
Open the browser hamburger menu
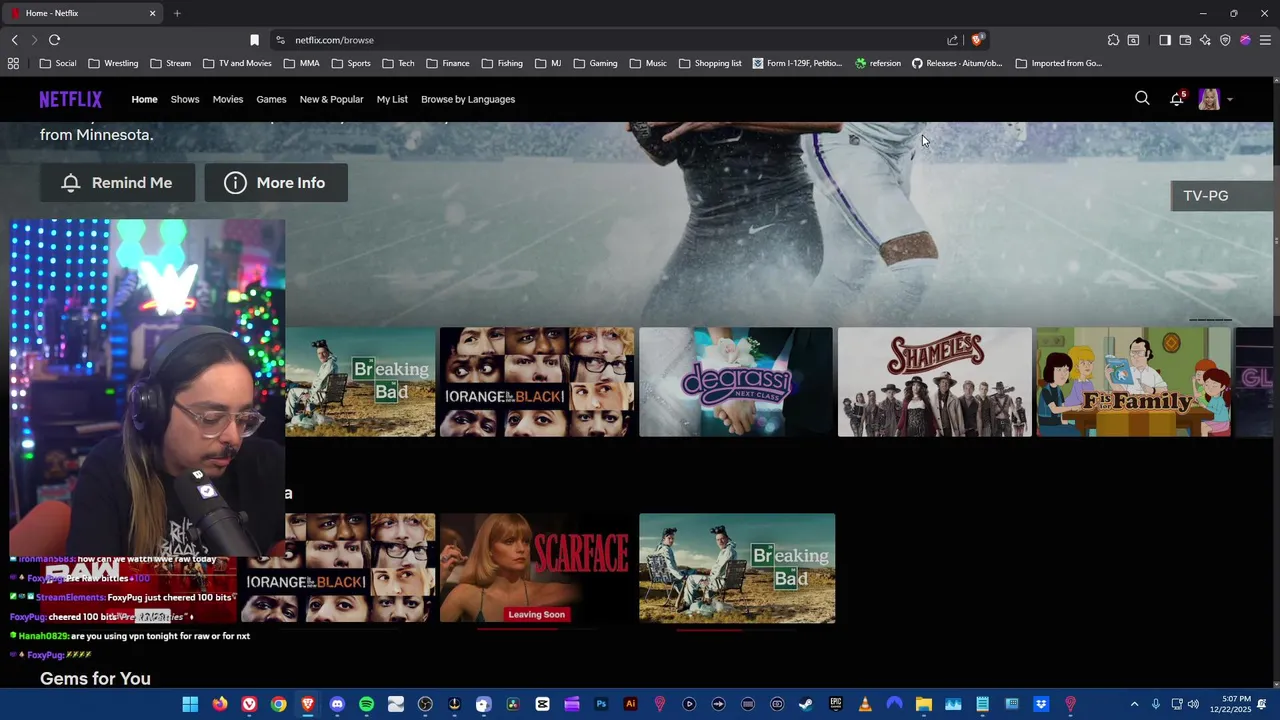point(1265,40)
